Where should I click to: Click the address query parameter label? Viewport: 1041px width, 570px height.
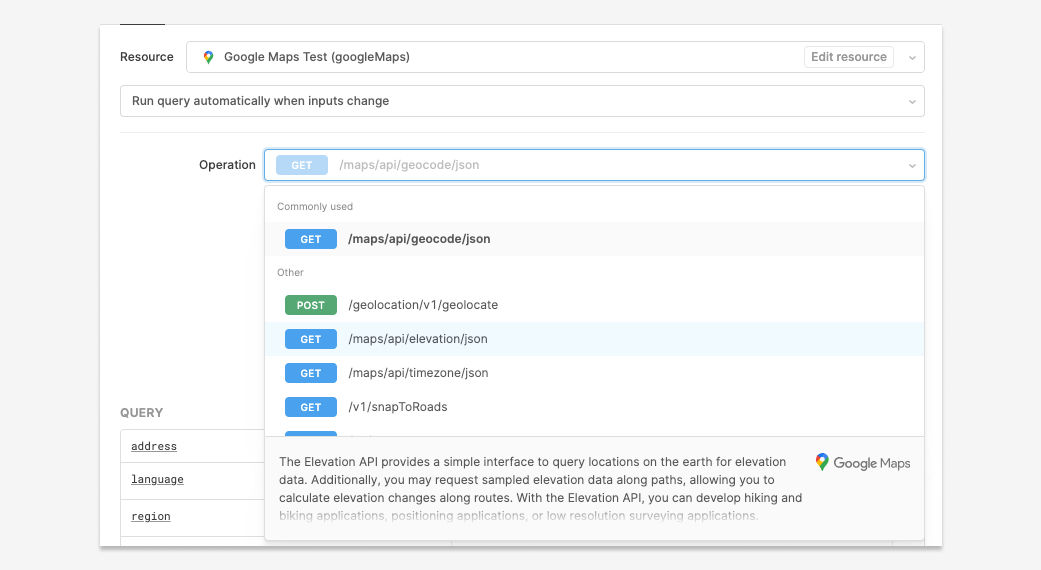[154, 447]
